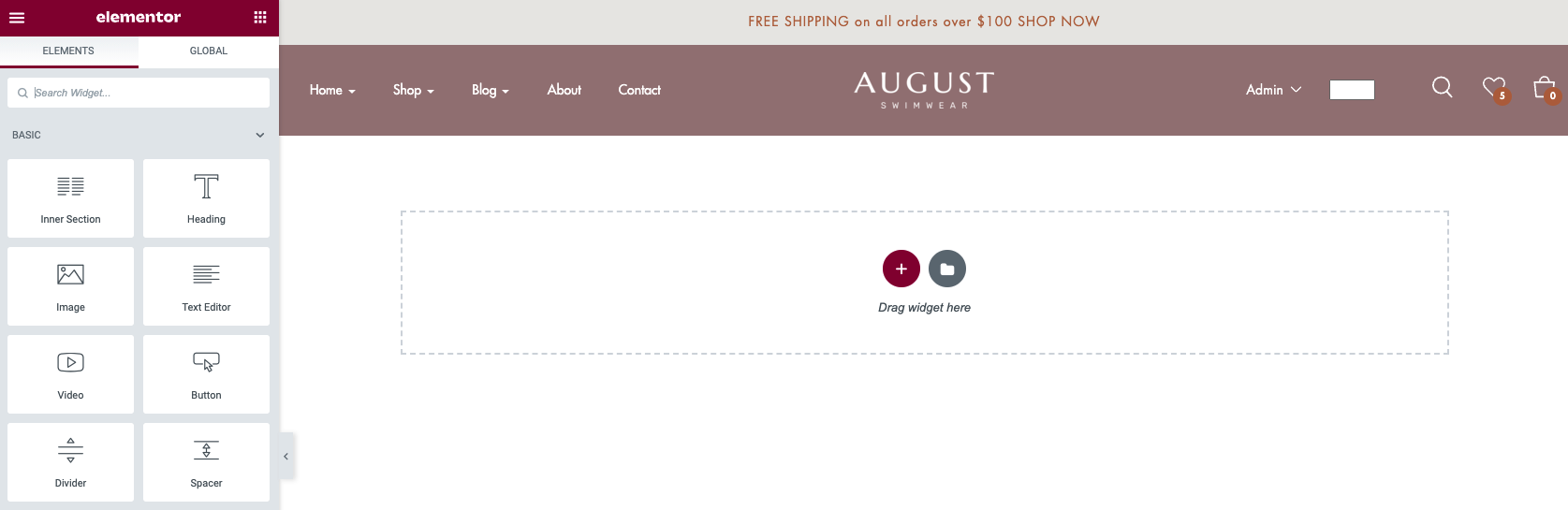Viewport: 1568px width, 510px height.
Task: Click the Add Template folder button
Action: click(x=947, y=270)
